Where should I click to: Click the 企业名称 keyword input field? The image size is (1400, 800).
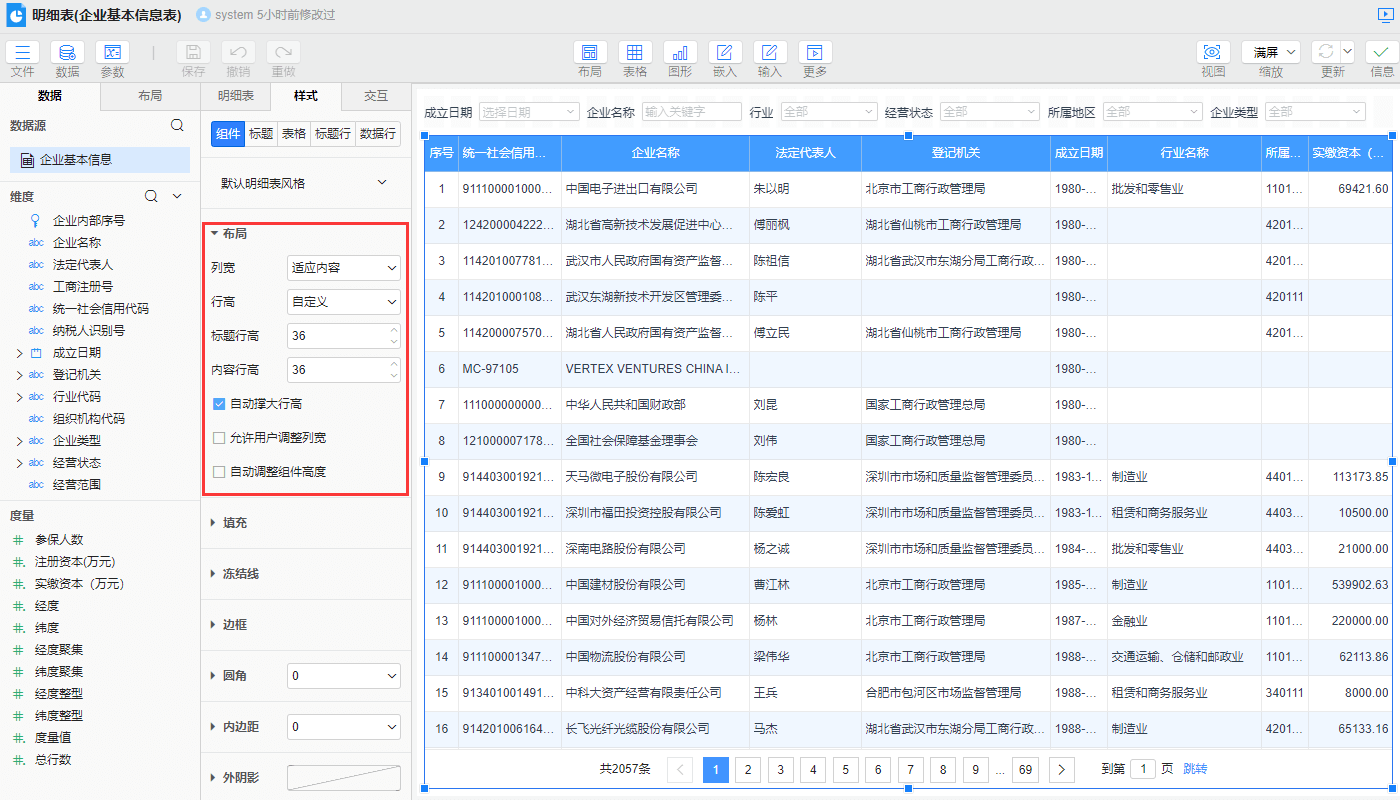(x=691, y=112)
